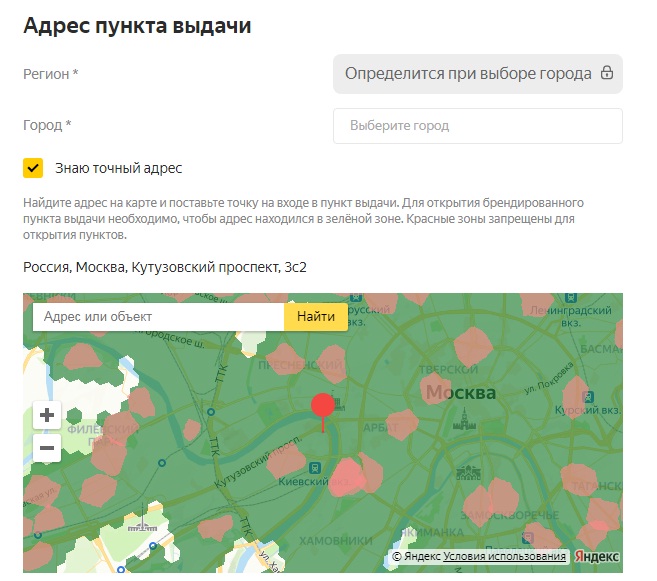Viewport: 657px width, 581px height.
Task: Click Kursky station train icon
Action: tap(588, 396)
